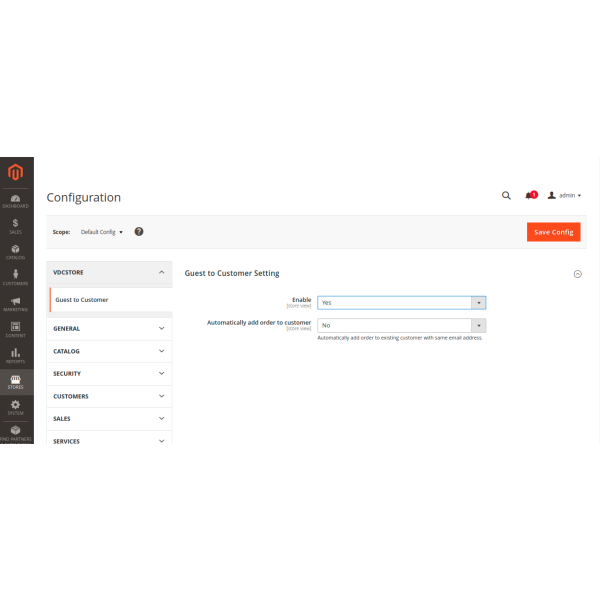Open the Content sidebar menu

pos(16,329)
